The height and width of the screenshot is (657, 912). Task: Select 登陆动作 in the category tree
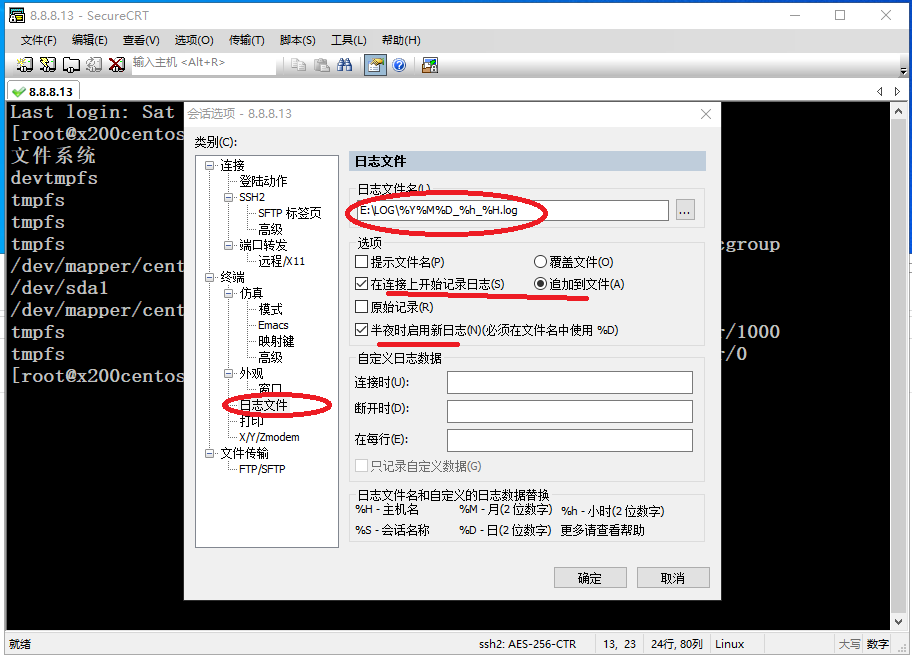point(263,181)
